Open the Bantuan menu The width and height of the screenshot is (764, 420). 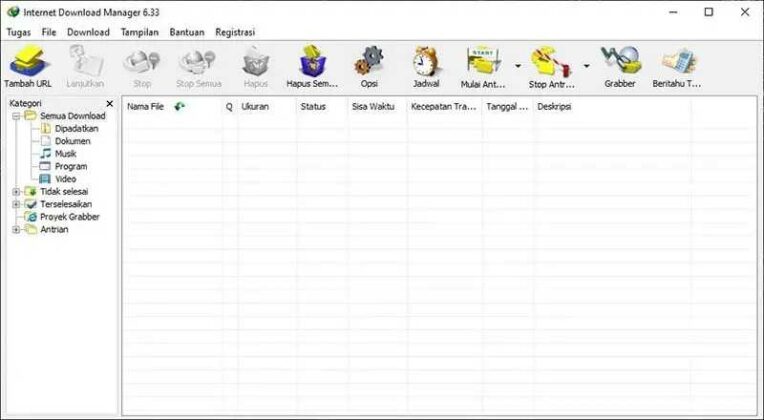click(x=187, y=32)
